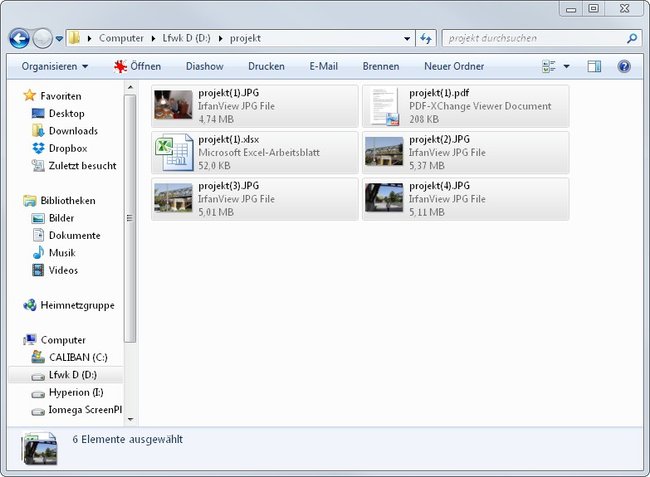Select Favoriten in the navigation pane
The height and width of the screenshot is (477, 650).
pos(52,96)
